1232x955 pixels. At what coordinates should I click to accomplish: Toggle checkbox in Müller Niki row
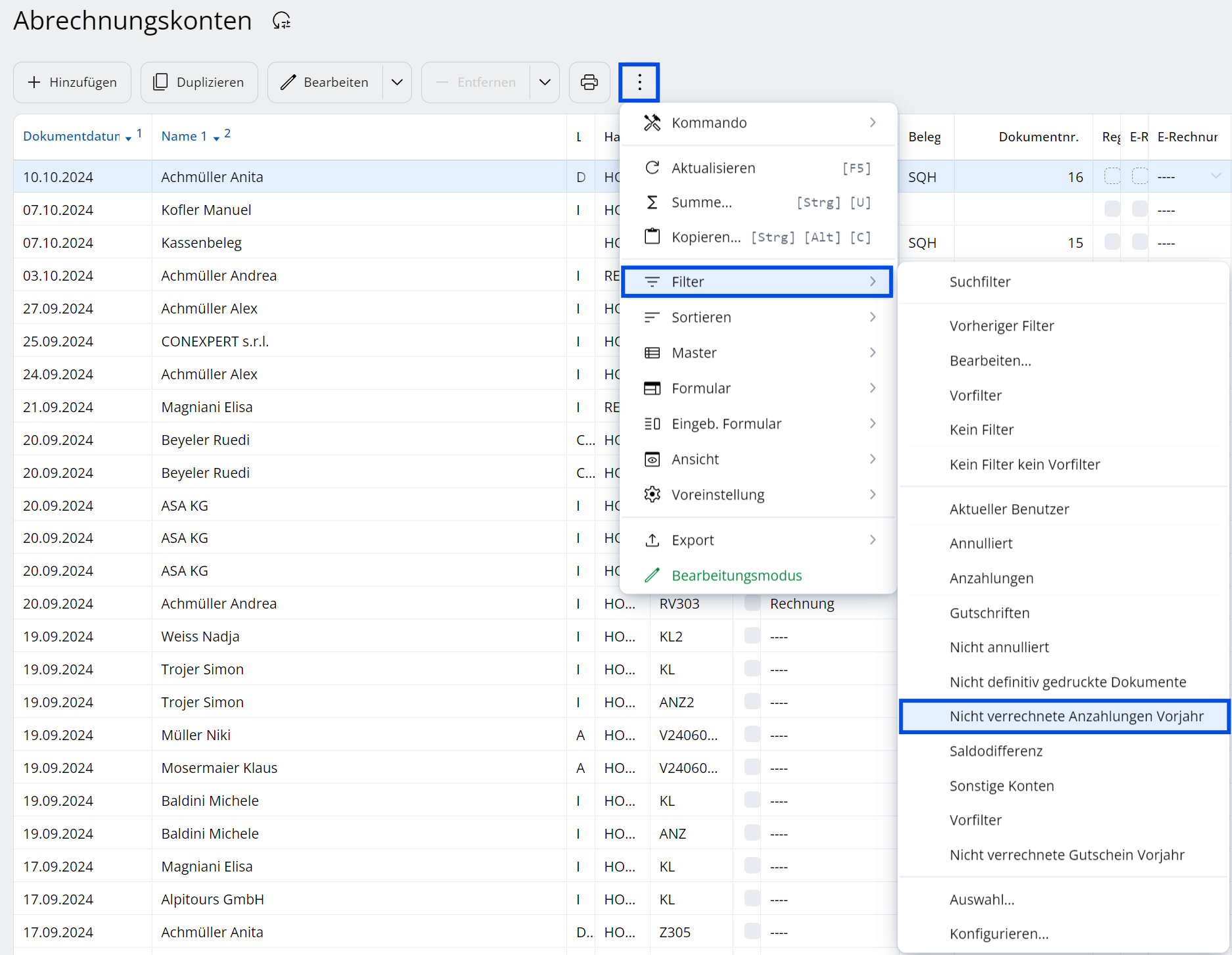pyautogui.click(x=752, y=734)
